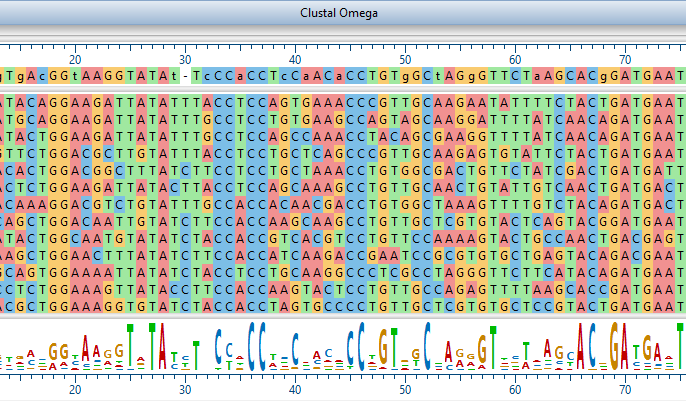Jump to position 50 on the top ruler

point(403,59)
